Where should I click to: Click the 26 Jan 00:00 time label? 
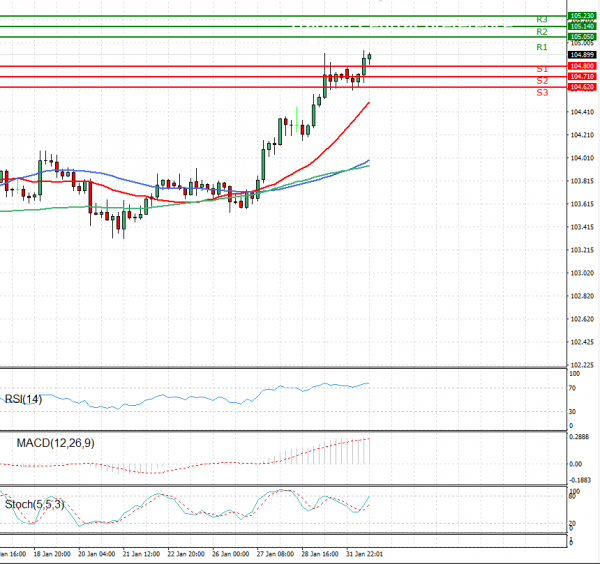point(231,554)
